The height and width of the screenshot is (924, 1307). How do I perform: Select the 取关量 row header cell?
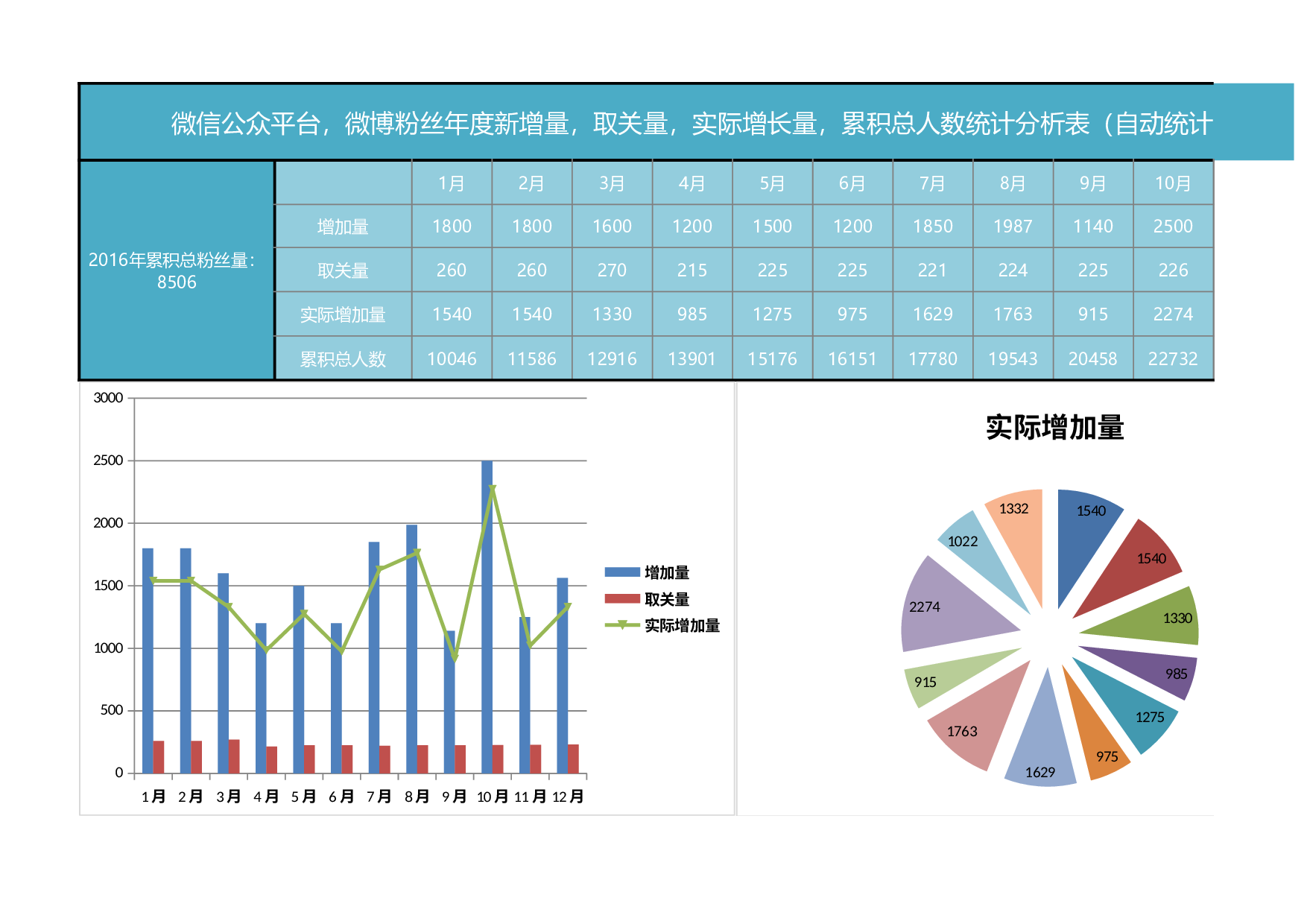pyautogui.click(x=344, y=270)
